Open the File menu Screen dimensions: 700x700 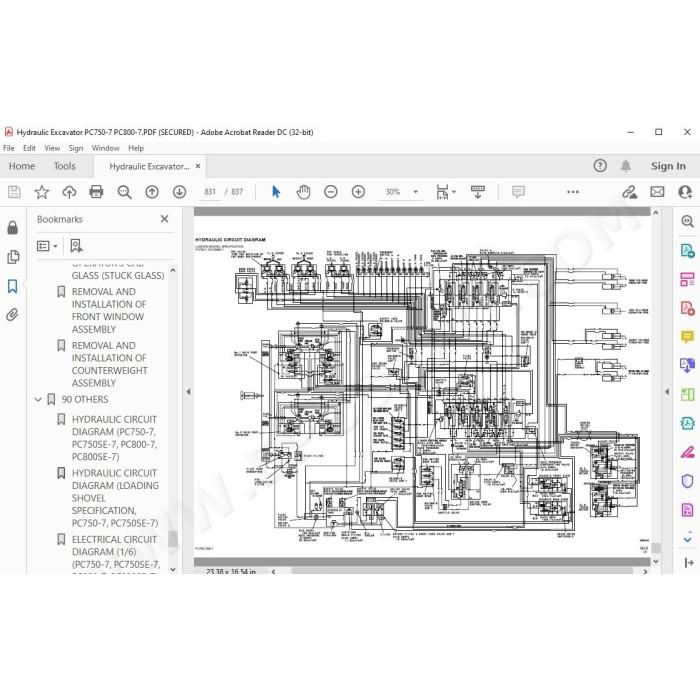[x=9, y=148]
